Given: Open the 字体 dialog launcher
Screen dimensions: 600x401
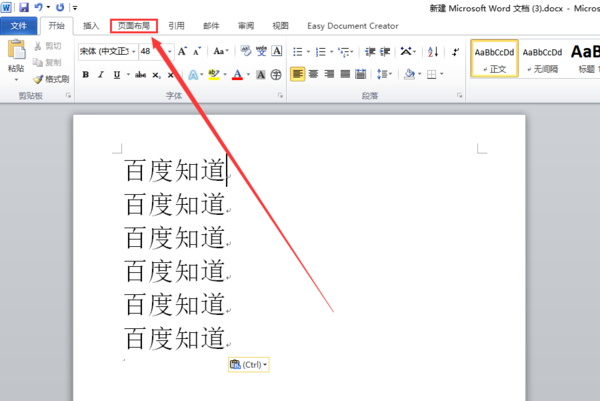Looking at the screenshot, I should click(280, 95).
